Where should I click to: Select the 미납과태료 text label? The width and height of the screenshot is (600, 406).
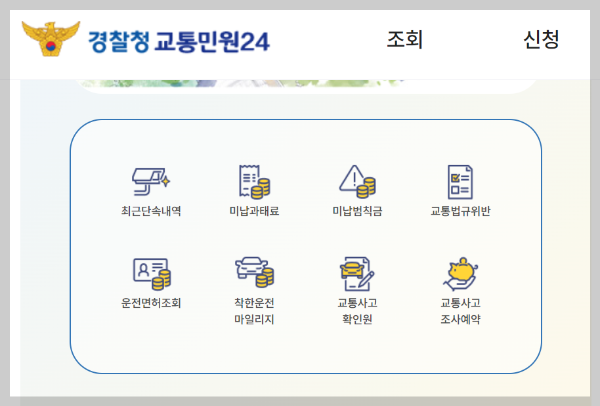click(x=254, y=211)
